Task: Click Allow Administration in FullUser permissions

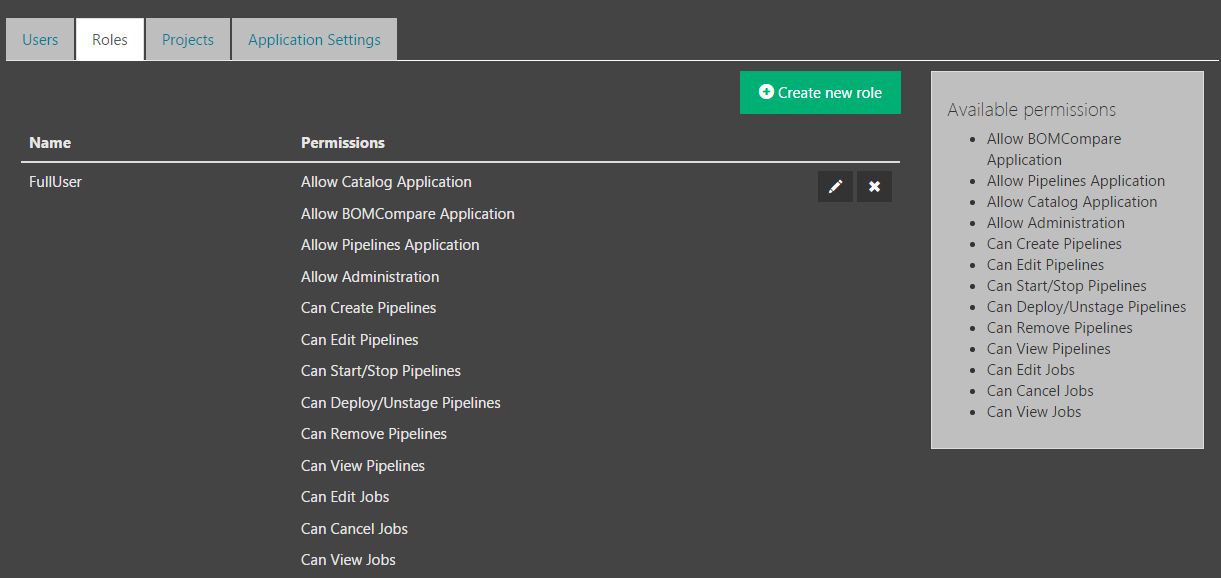Action: coord(370,277)
